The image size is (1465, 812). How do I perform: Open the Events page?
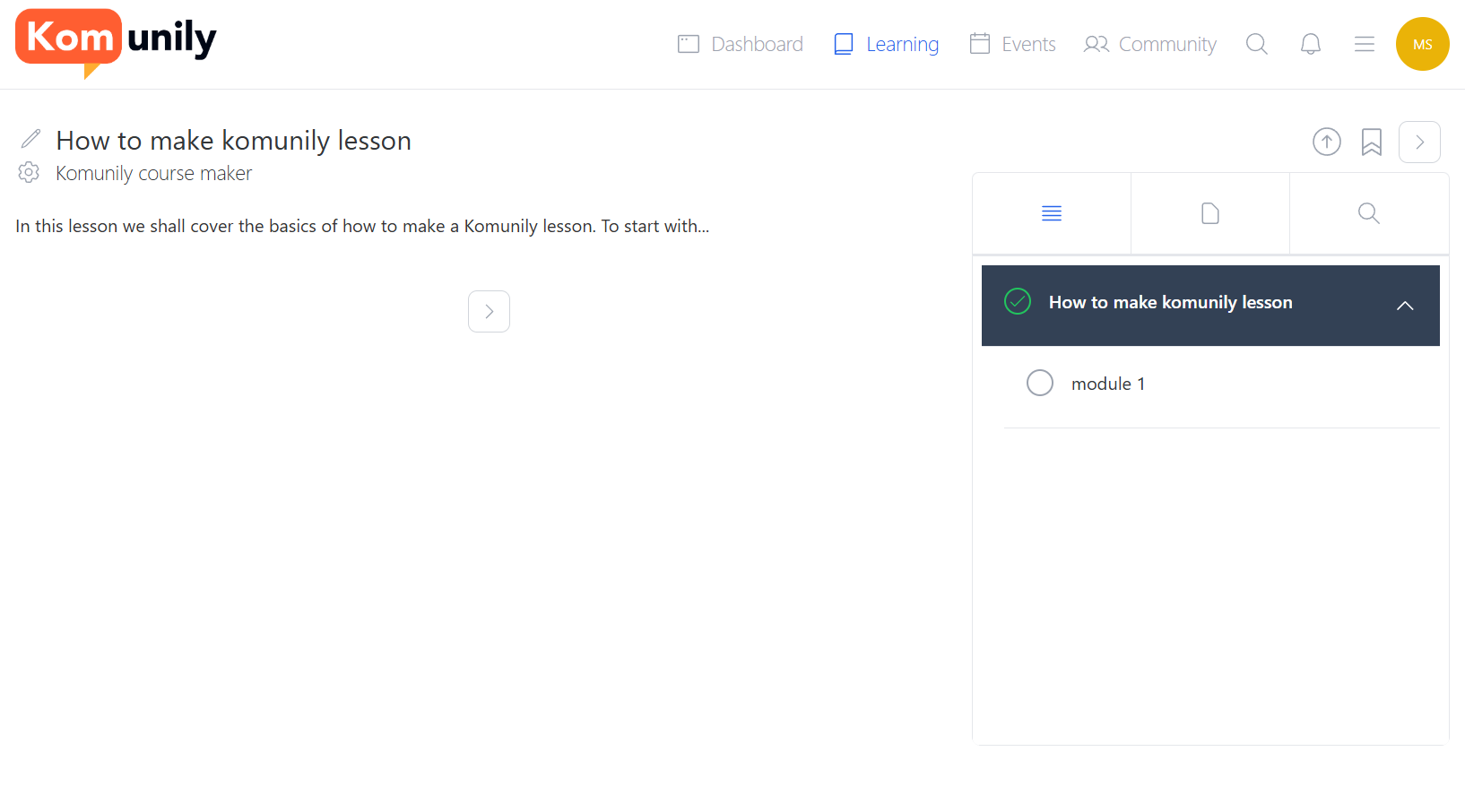(x=1013, y=44)
